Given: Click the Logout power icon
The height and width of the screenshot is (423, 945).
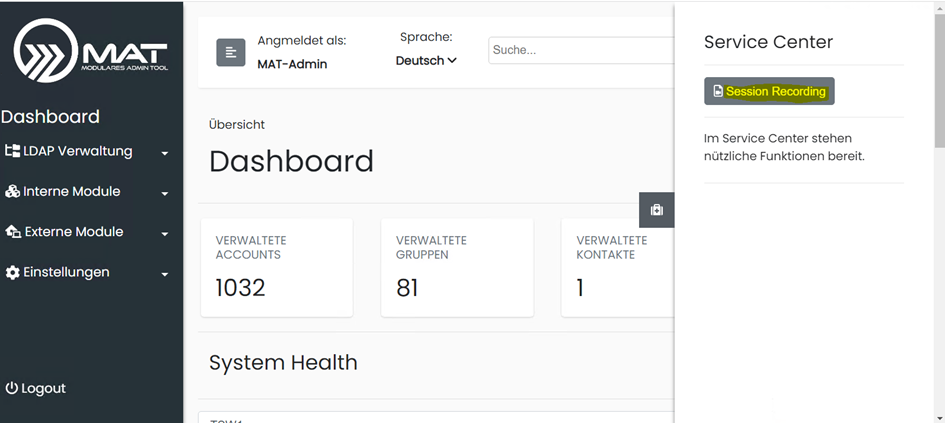Looking at the screenshot, I should [x=12, y=388].
